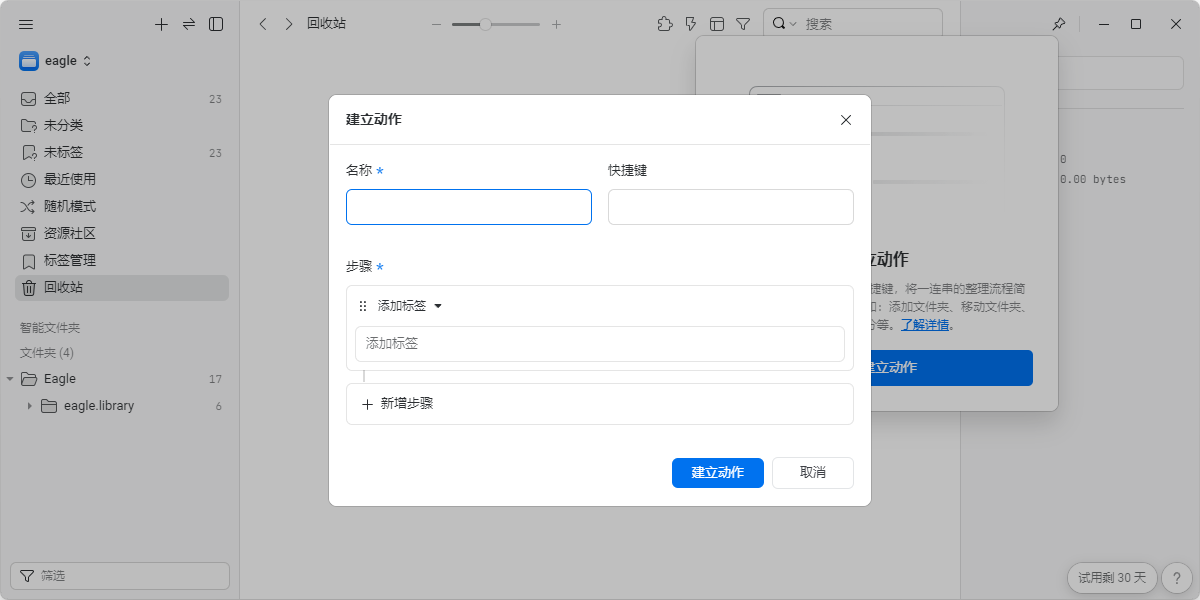Open the 添加标签 step type dropdown

410,306
